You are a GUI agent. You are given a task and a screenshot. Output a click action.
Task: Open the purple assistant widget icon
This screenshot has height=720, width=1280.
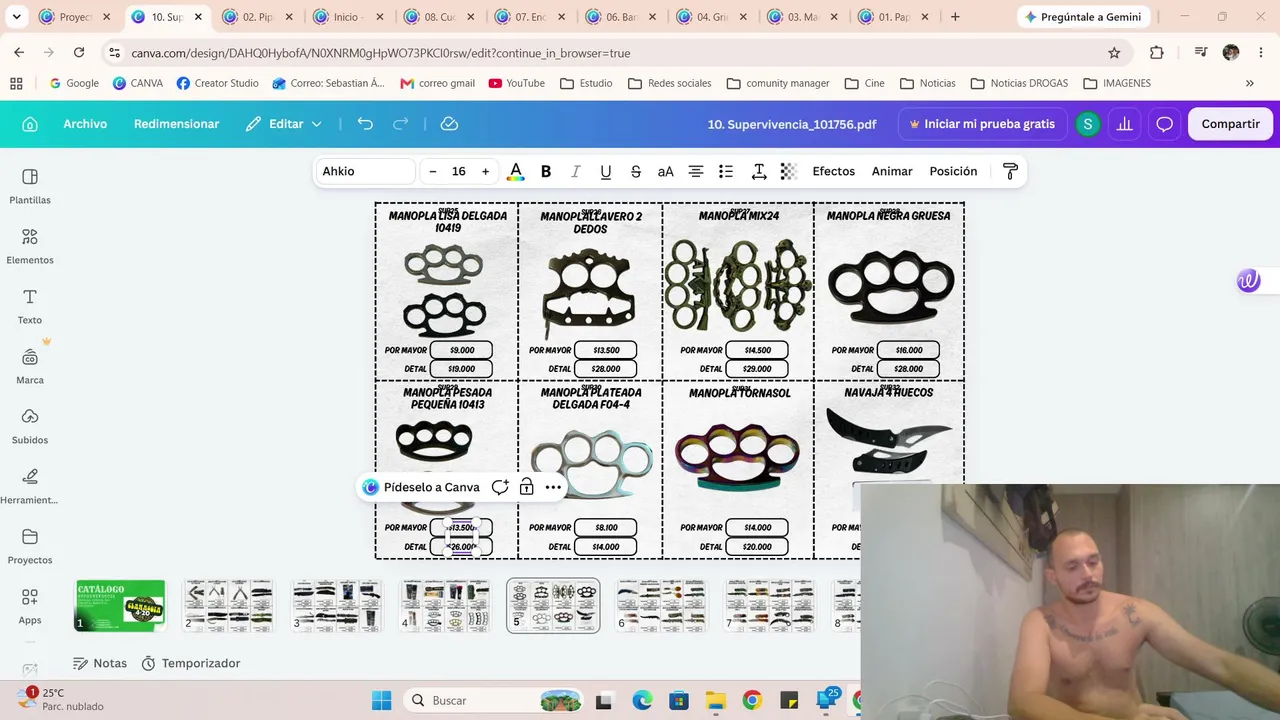[x=1249, y=281]
